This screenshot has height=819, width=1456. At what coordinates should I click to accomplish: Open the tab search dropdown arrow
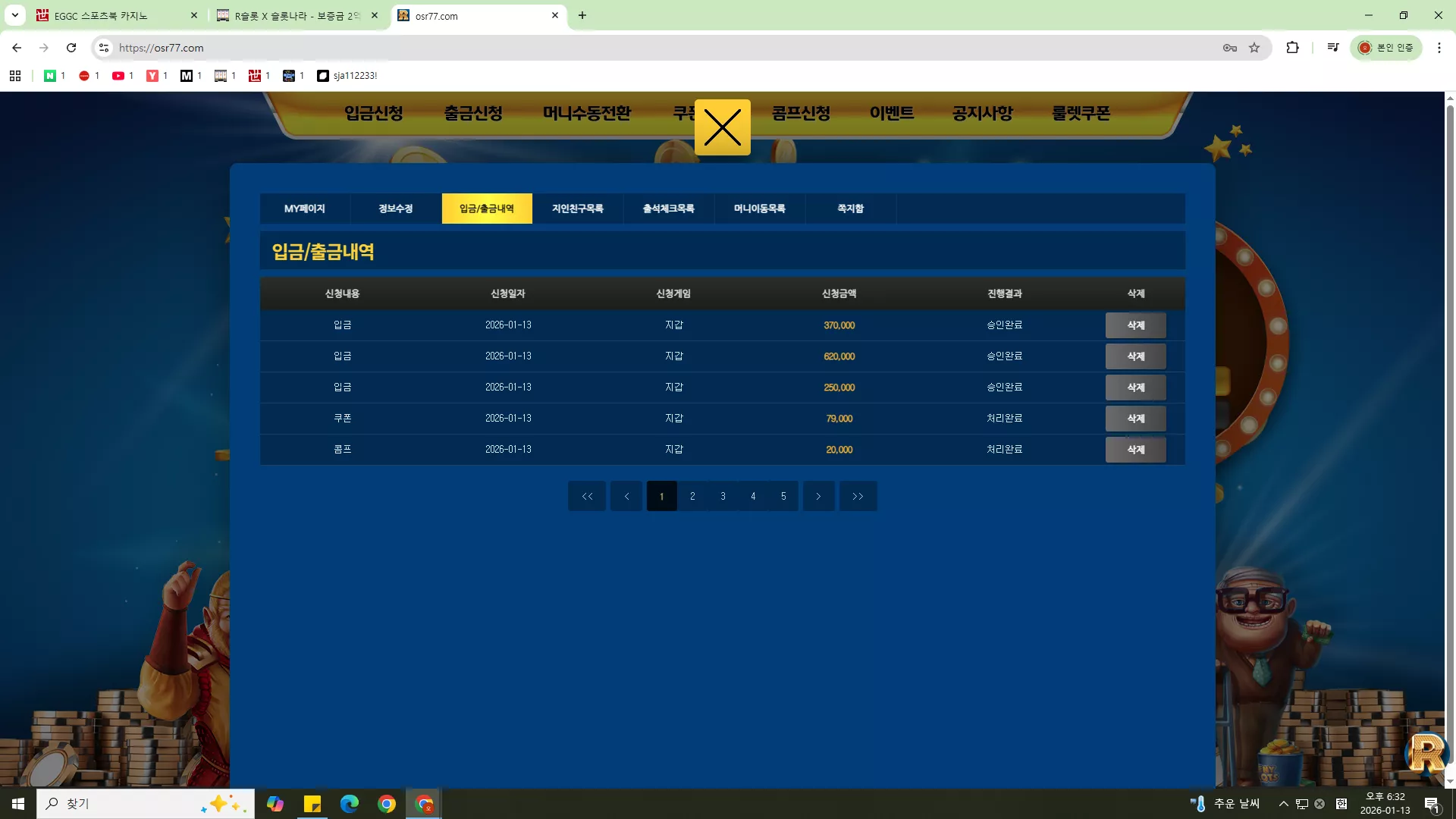(x=15, y=15)
